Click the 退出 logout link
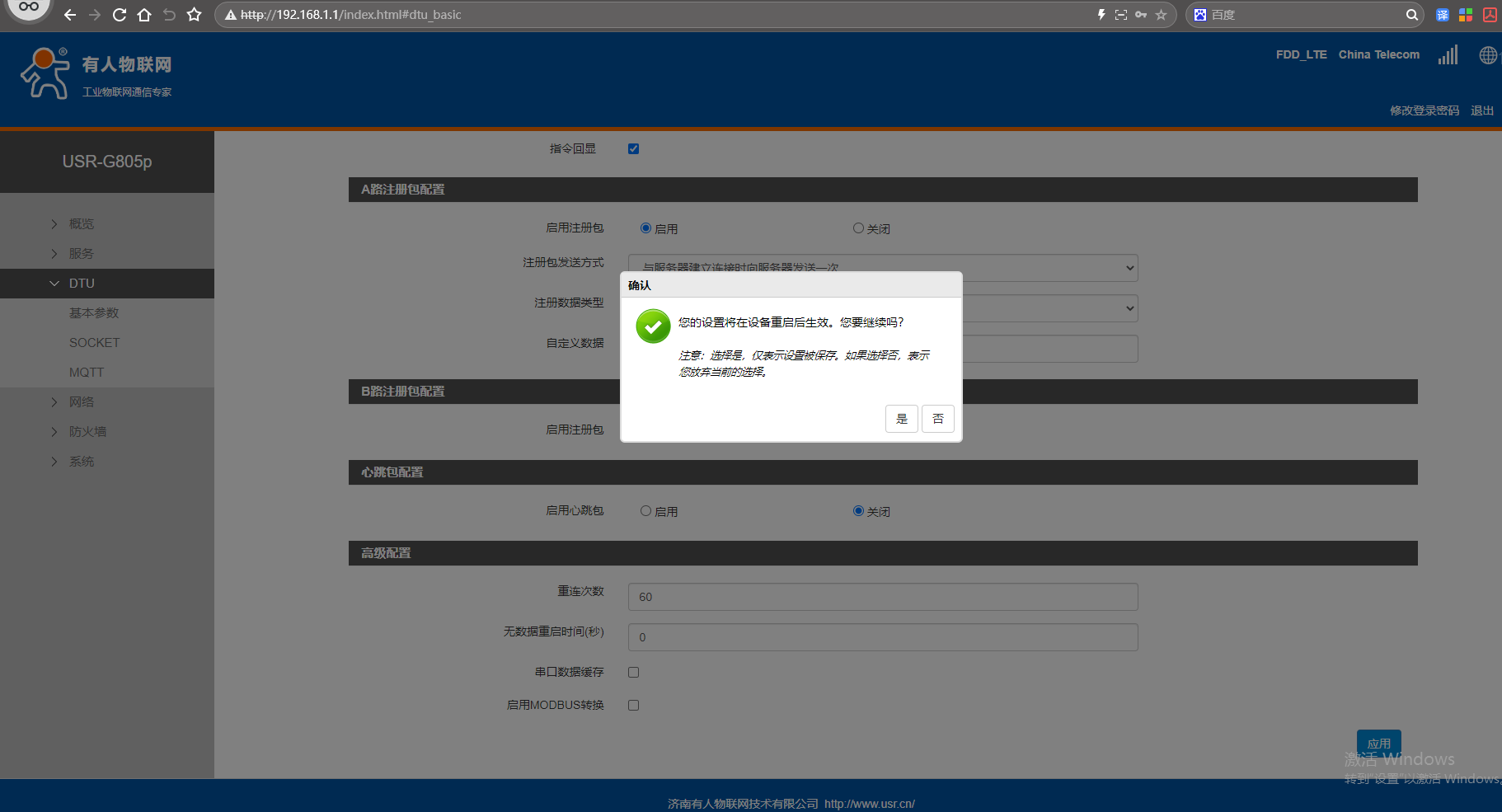The image size is (1502, 812). tap(1481, 110)
